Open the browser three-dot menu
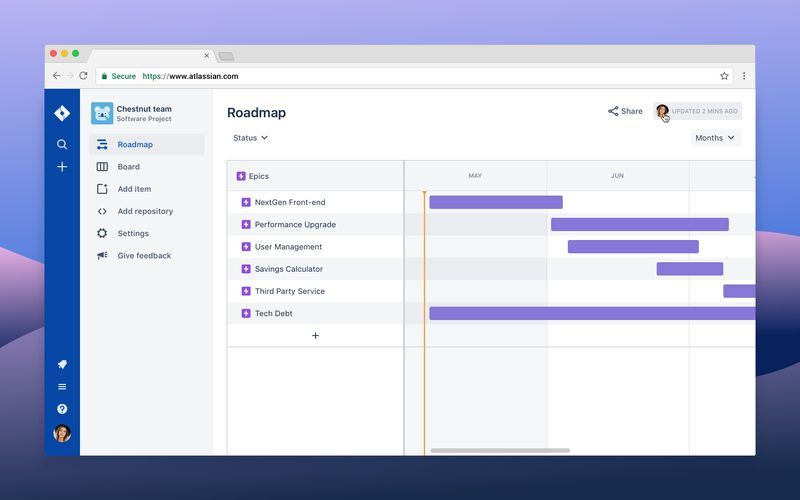This screenshot has height=500, width=800. [744, 76]
